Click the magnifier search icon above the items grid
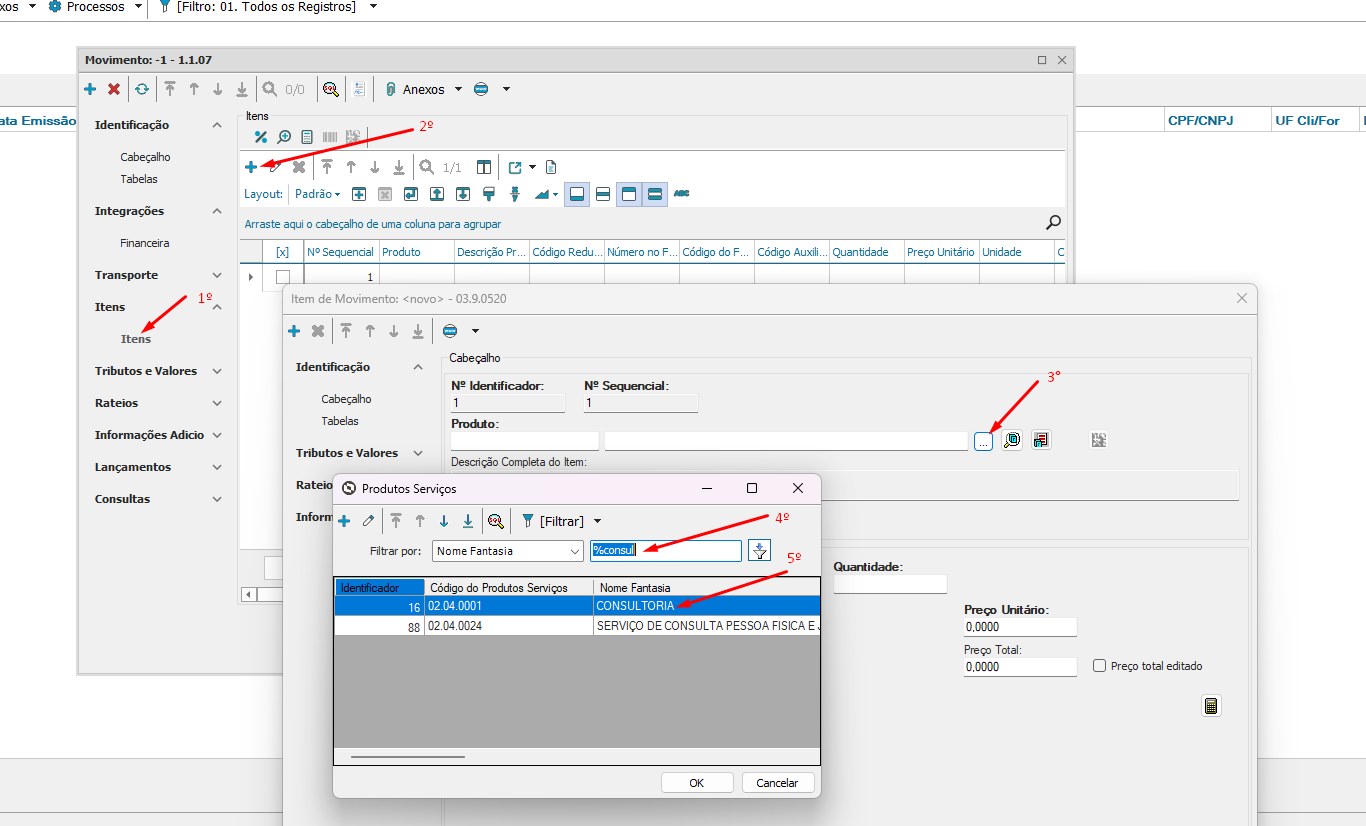This screenshot has height=826, width=1366. (x=1053, y=223)
